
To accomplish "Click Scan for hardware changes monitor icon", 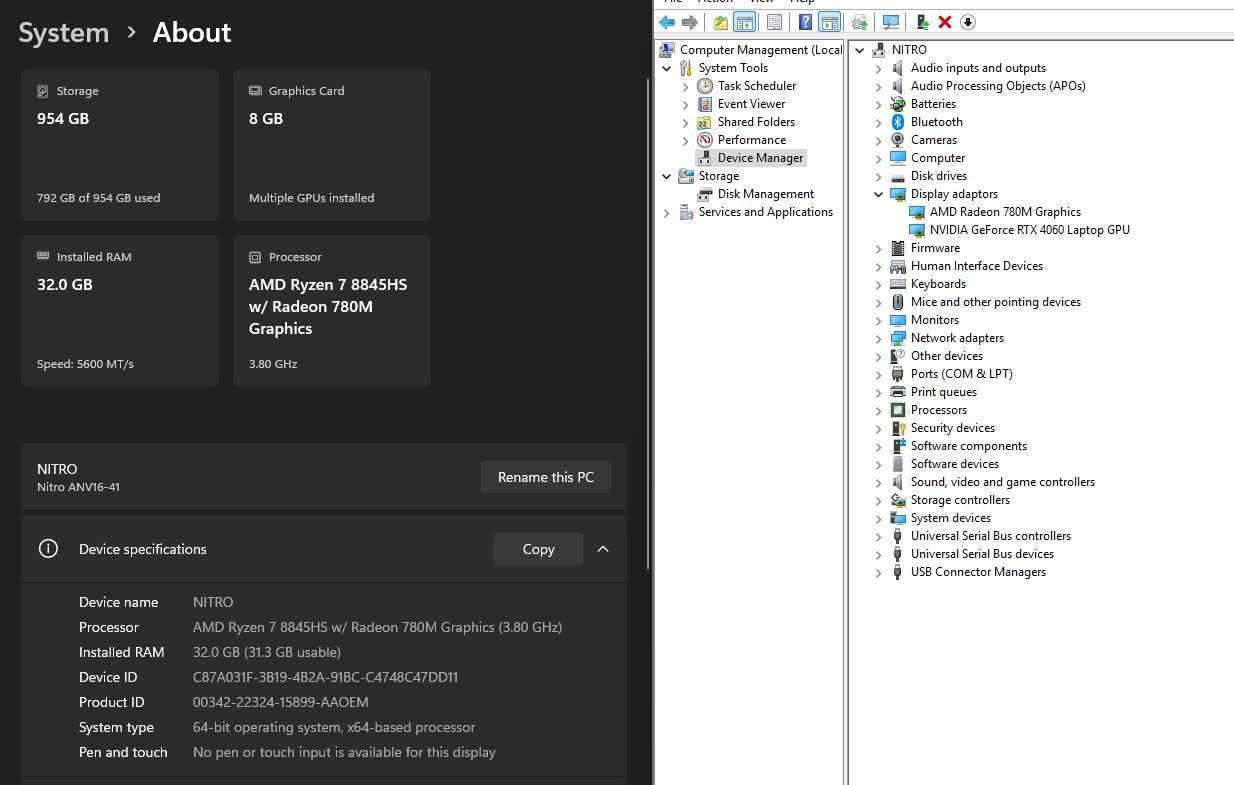I will tap(891, 22).
